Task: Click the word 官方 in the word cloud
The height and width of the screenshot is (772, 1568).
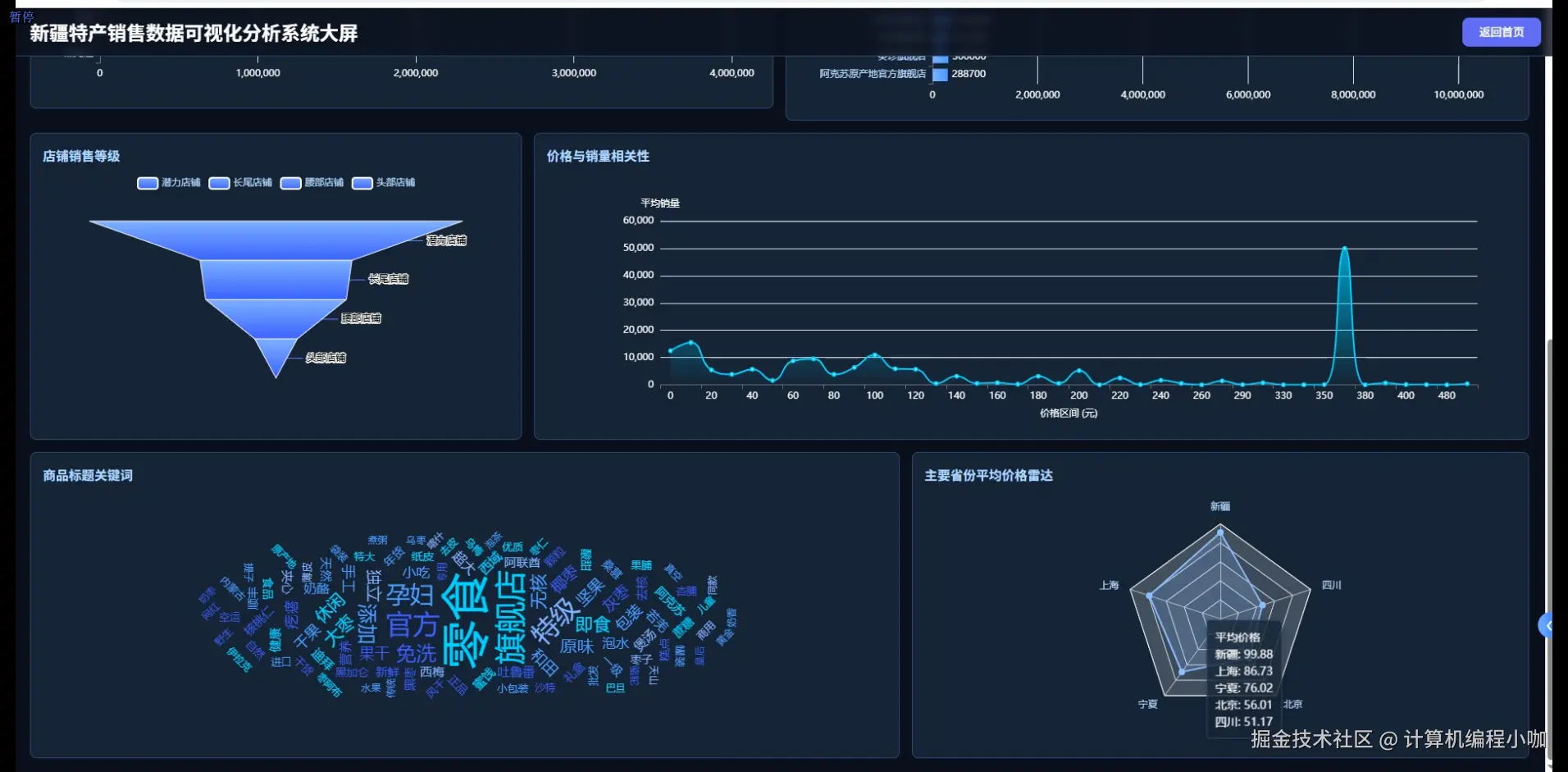Action: (413, 625)
